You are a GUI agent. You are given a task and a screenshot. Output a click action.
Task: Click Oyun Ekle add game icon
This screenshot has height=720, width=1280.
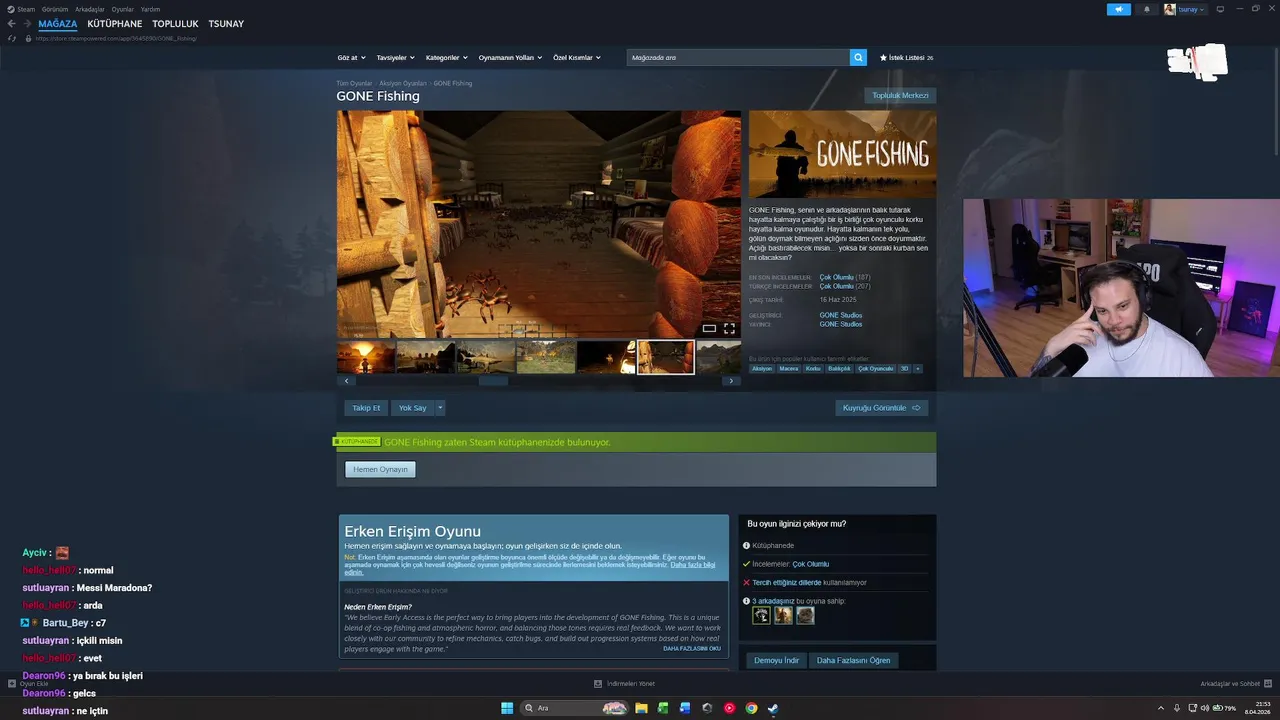tap(12, 684)
